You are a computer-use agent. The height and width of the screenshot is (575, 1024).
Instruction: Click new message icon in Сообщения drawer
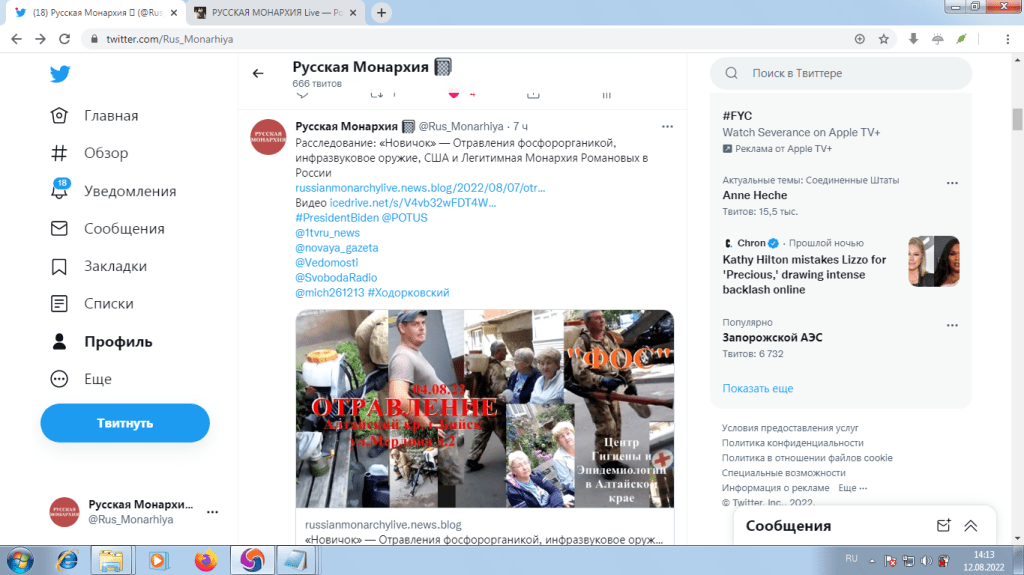click(944, 525)
